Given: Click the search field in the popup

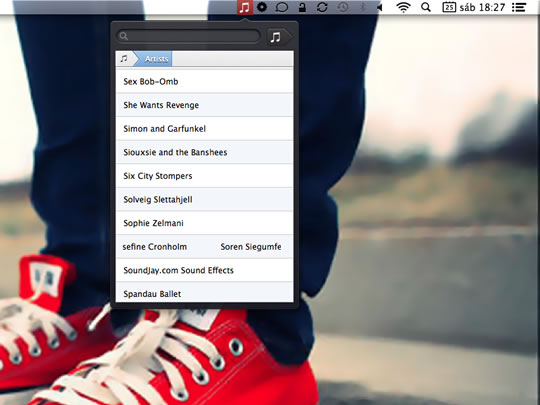Looking at the screenshot, I should [x=188, y=36].
